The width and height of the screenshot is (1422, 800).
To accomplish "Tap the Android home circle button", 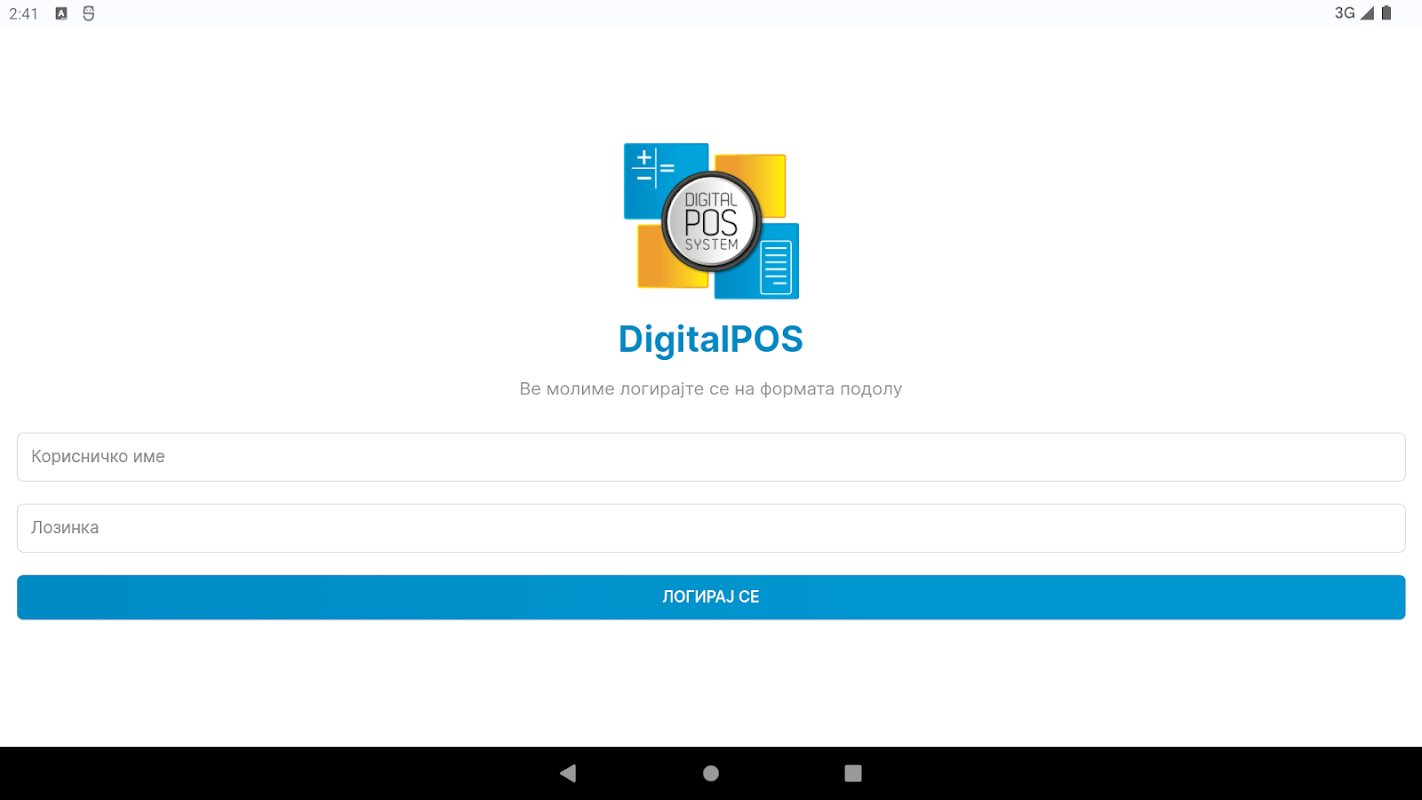I will point(711,773).
